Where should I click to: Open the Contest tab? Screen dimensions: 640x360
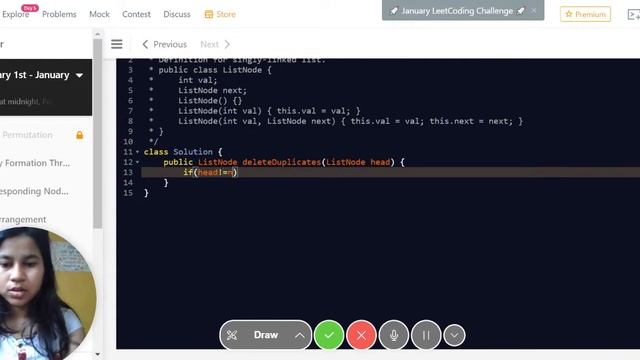pyautogui.click(x=136, y=14)
